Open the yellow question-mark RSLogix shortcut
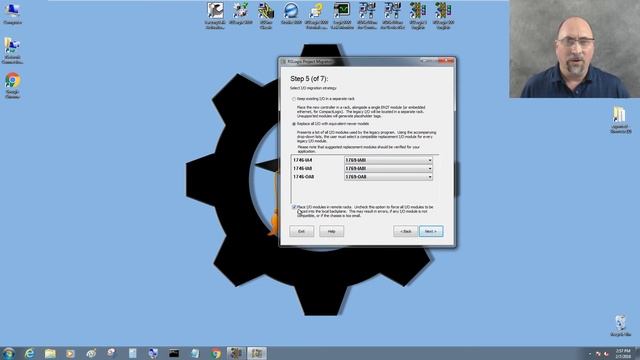The height and width of the screenshot is (360, 640). [x=316, y=16]
